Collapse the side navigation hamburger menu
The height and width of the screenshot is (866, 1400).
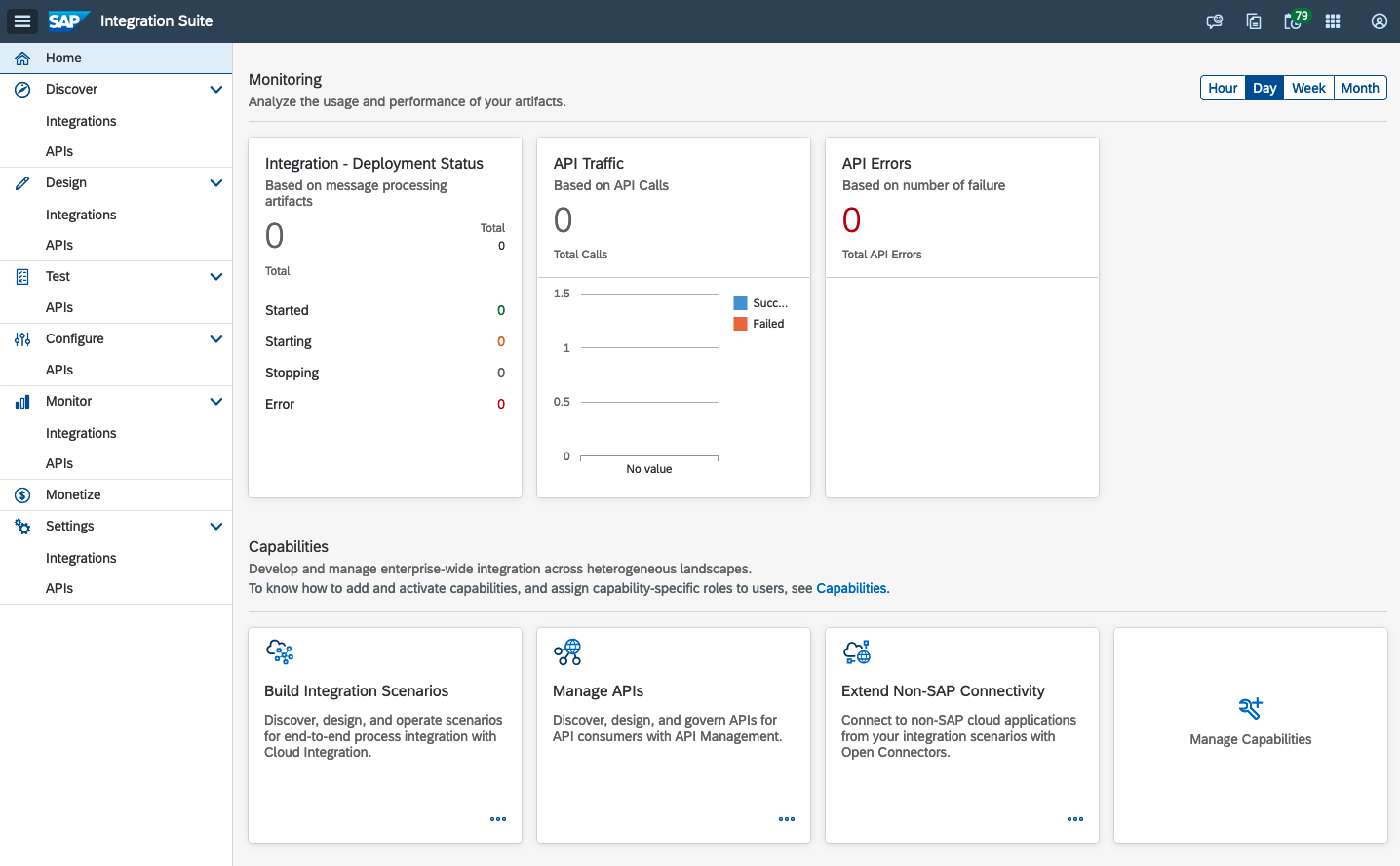(x=22, y=20)
